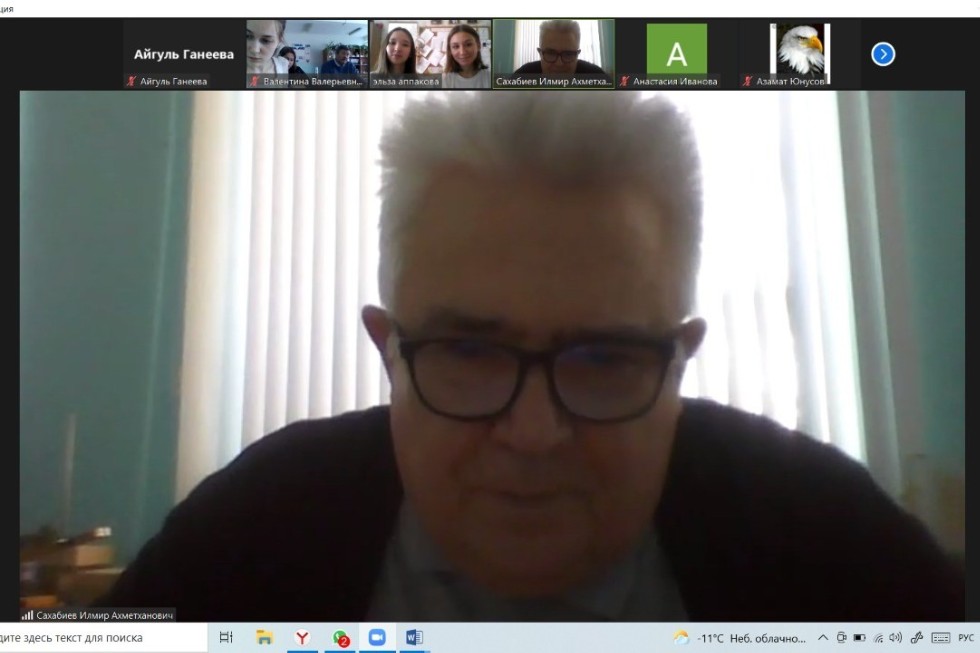Image resolution: width=980 pixels, height=653 pixels.
Task: Open the app with red notification badge
Action: [x=340, y=637]
